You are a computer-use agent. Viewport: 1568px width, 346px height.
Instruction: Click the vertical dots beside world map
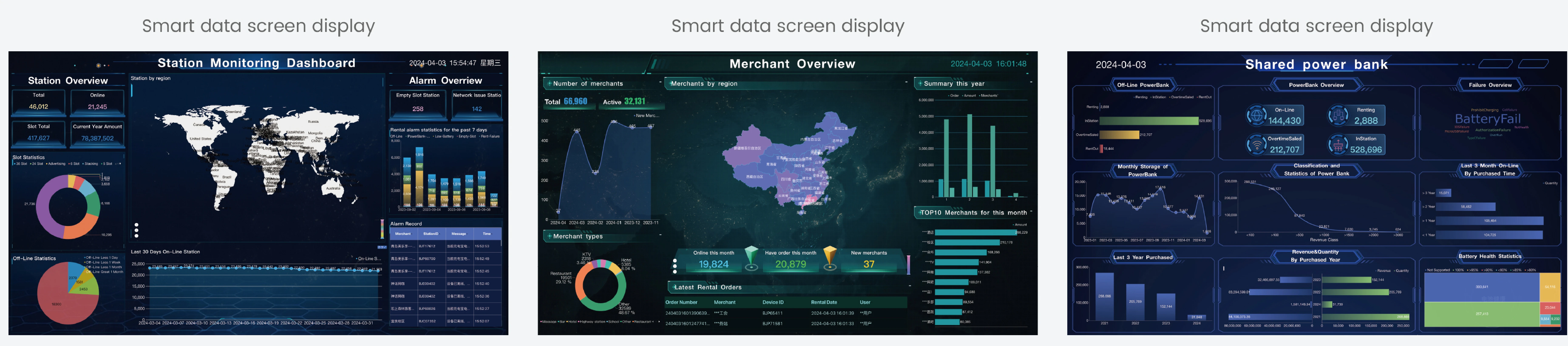136,230
